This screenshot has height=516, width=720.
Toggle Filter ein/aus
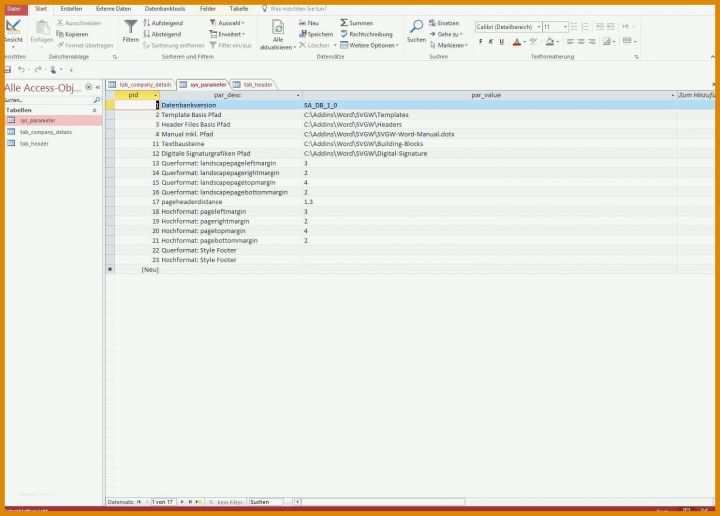231,45
